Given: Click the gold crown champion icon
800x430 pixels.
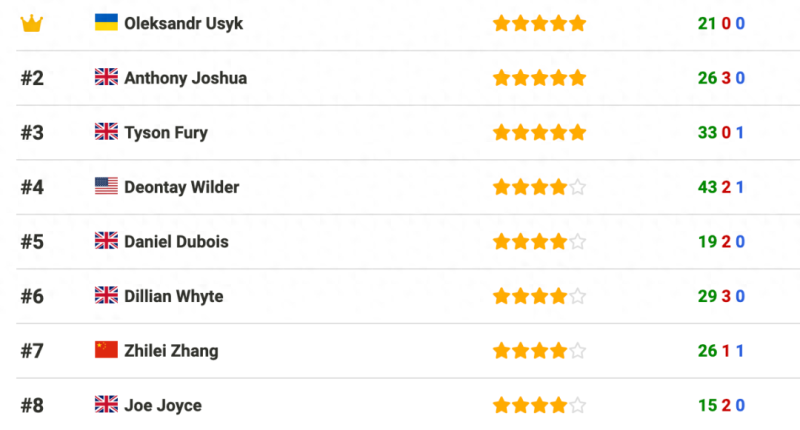Looking at the screenshot, I should click(x=32, y=23).
